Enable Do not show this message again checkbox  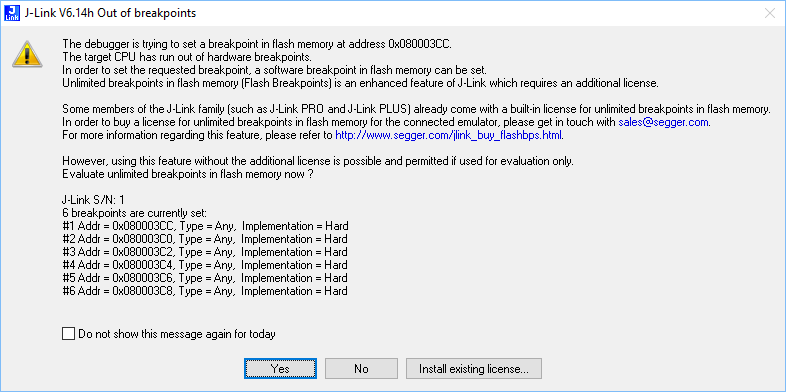click(x=68, y=333)
